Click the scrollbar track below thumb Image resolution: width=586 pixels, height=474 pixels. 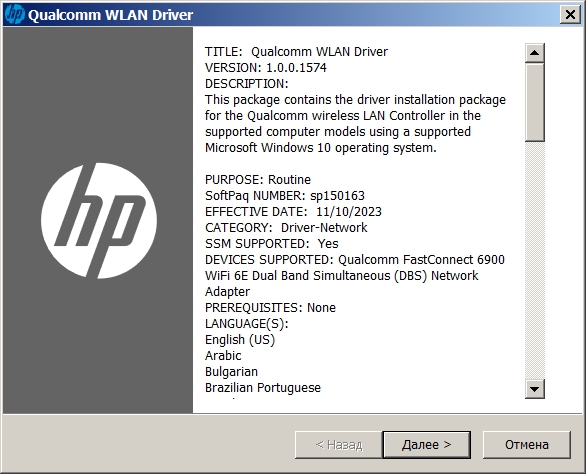[534, 260]
